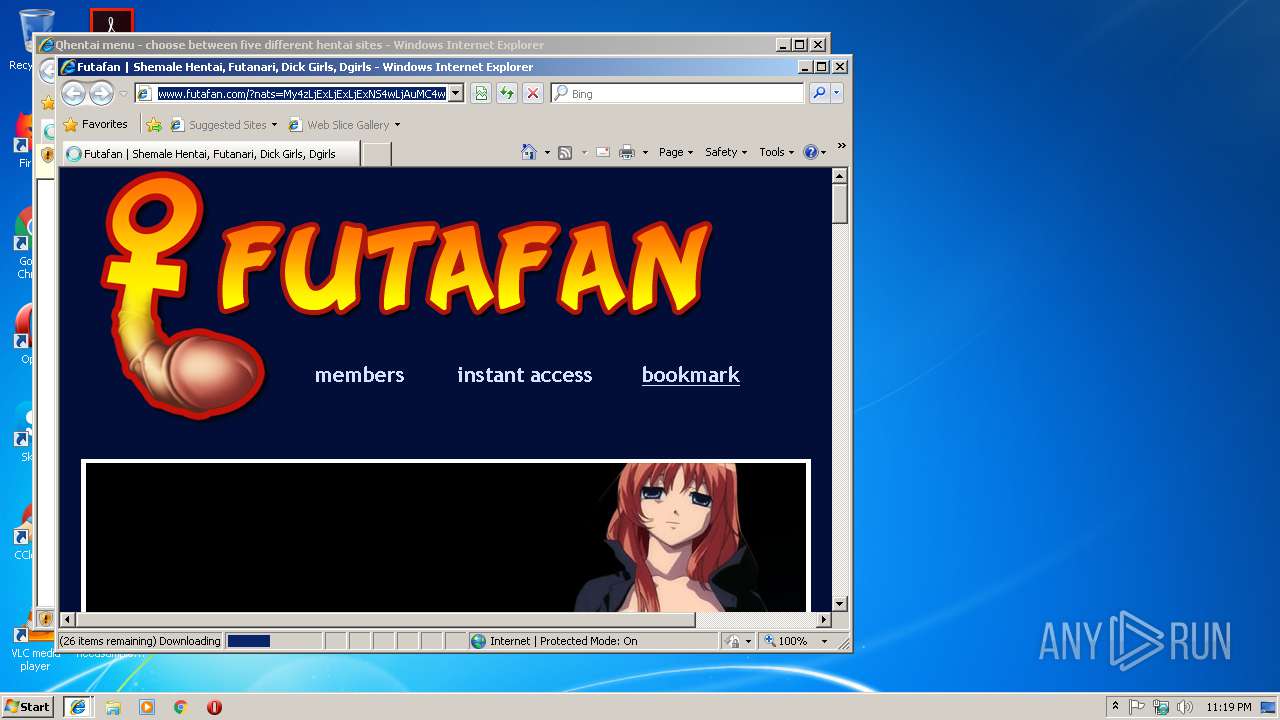Image resolution: width=1280 pixels, height=720 pixels.
Task: Click vertical scrollbar up arrow
Action: pyautogui.click(x=840, y=176)
